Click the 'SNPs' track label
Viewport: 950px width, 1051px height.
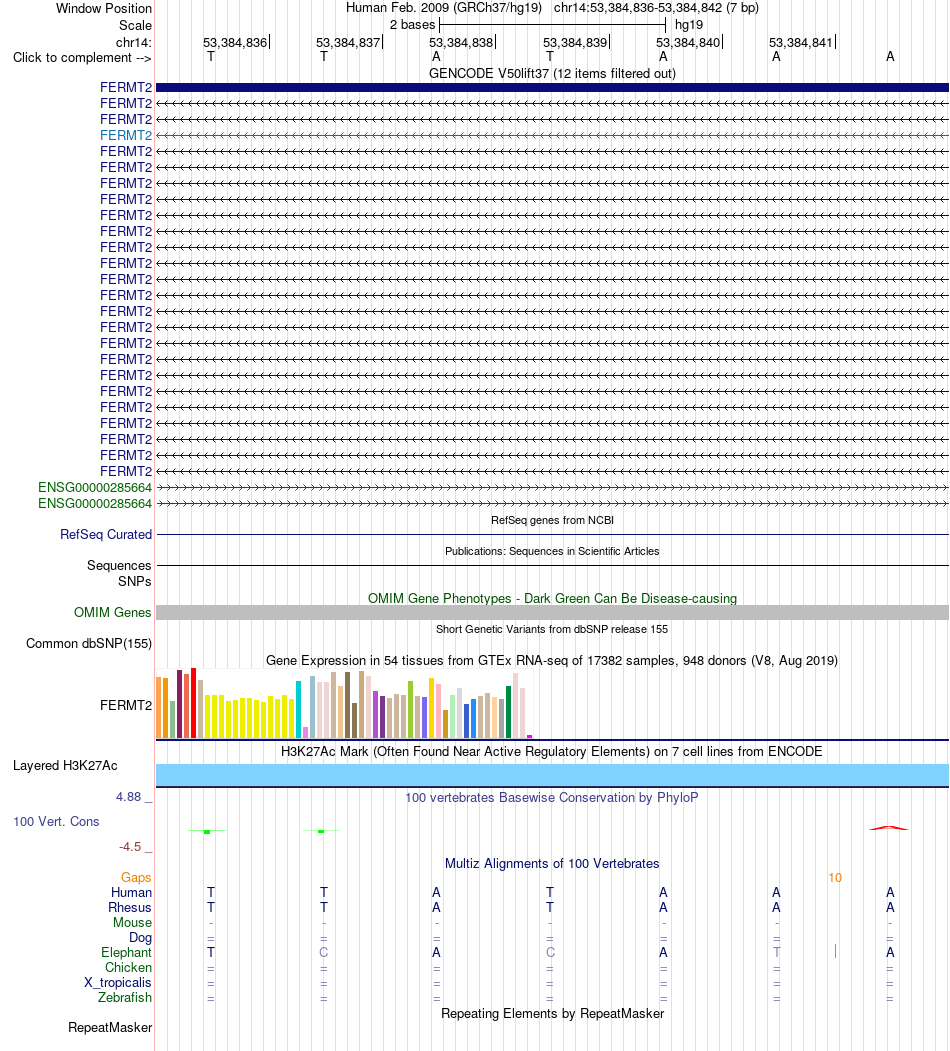tap(135, 582)
